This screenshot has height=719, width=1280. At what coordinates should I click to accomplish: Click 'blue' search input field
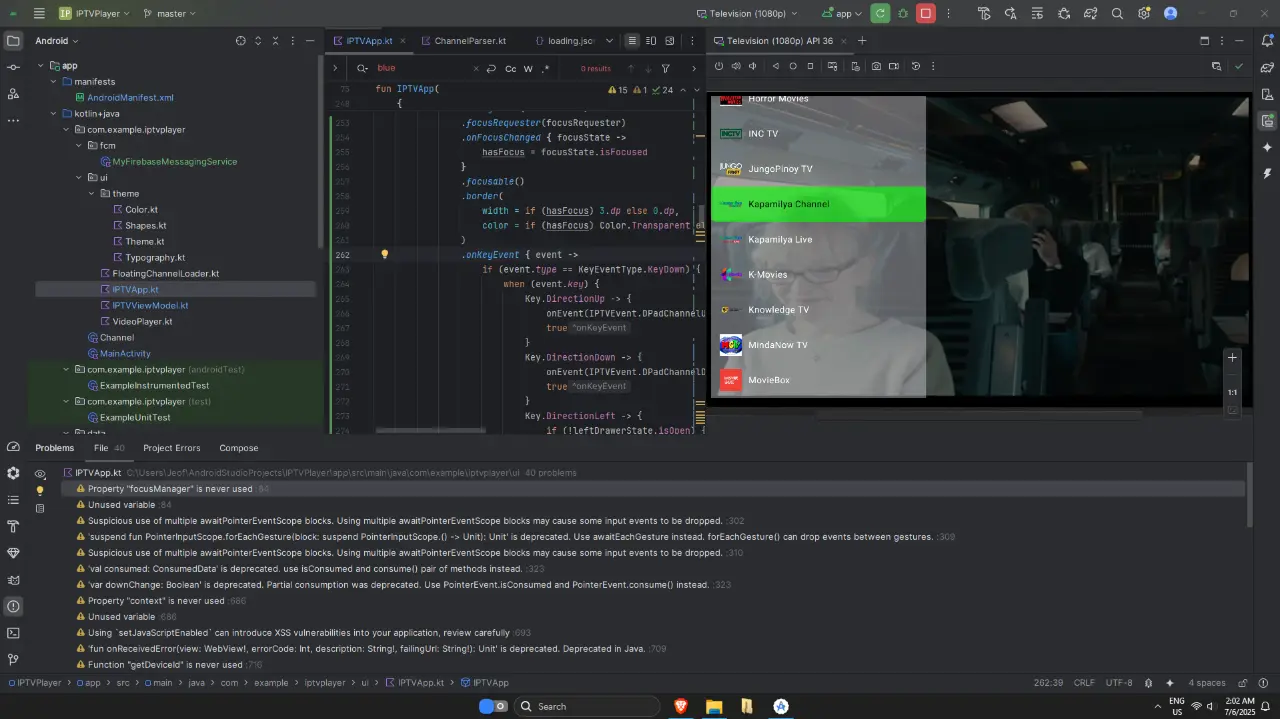[x=420, y=69]
